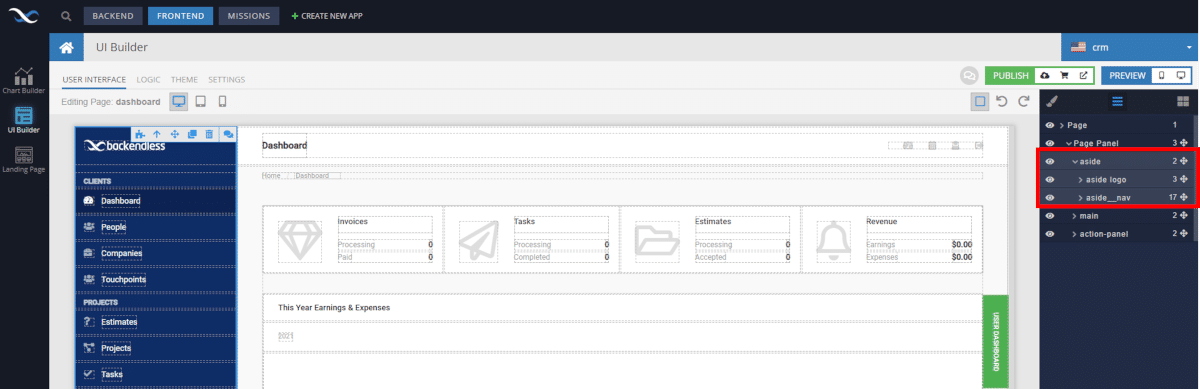Screen dimensions: 1200x389
Task: Open Landing Page in the left sidebar
Action: 24,160
